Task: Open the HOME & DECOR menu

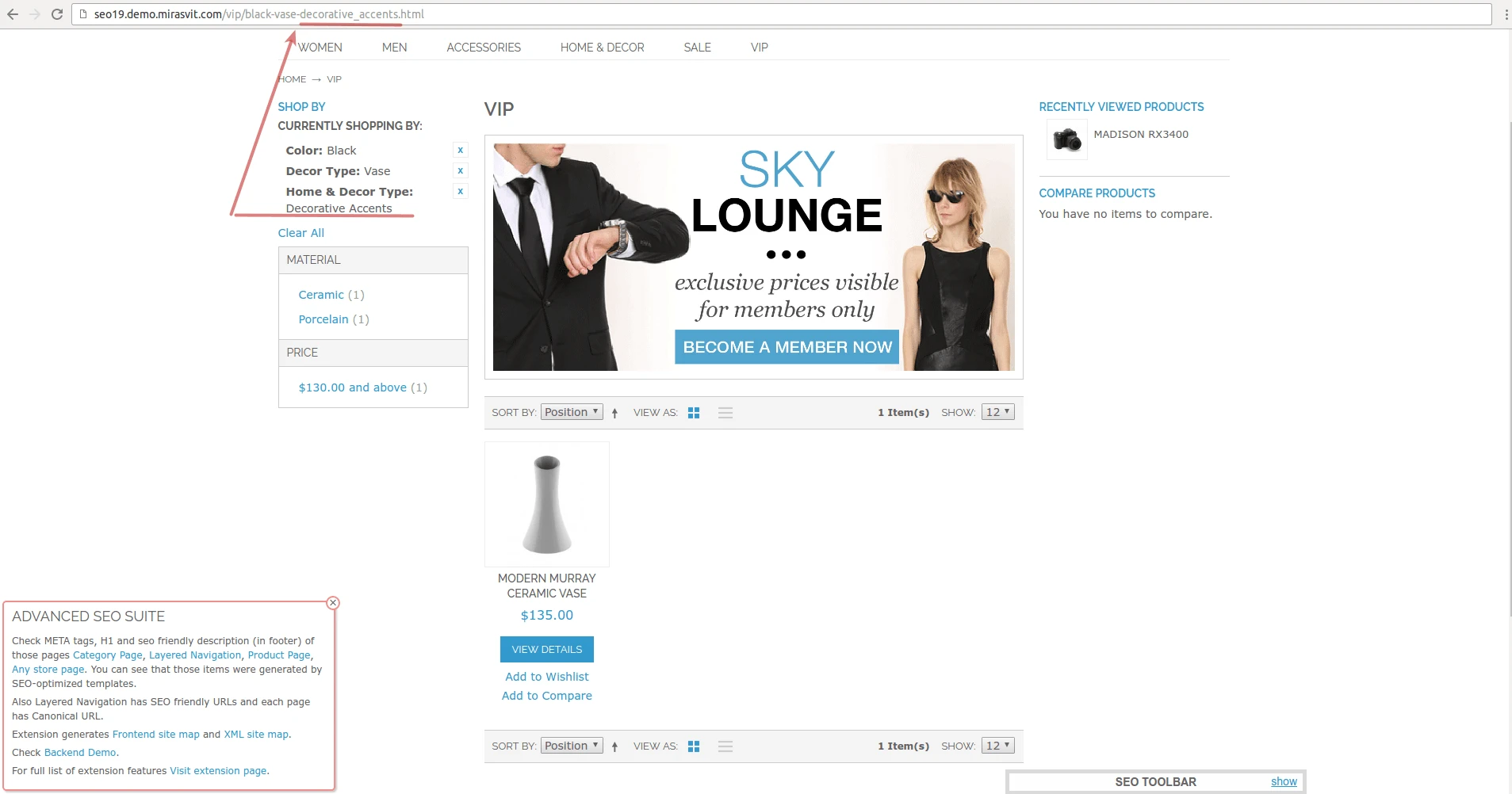Action: 602,48
